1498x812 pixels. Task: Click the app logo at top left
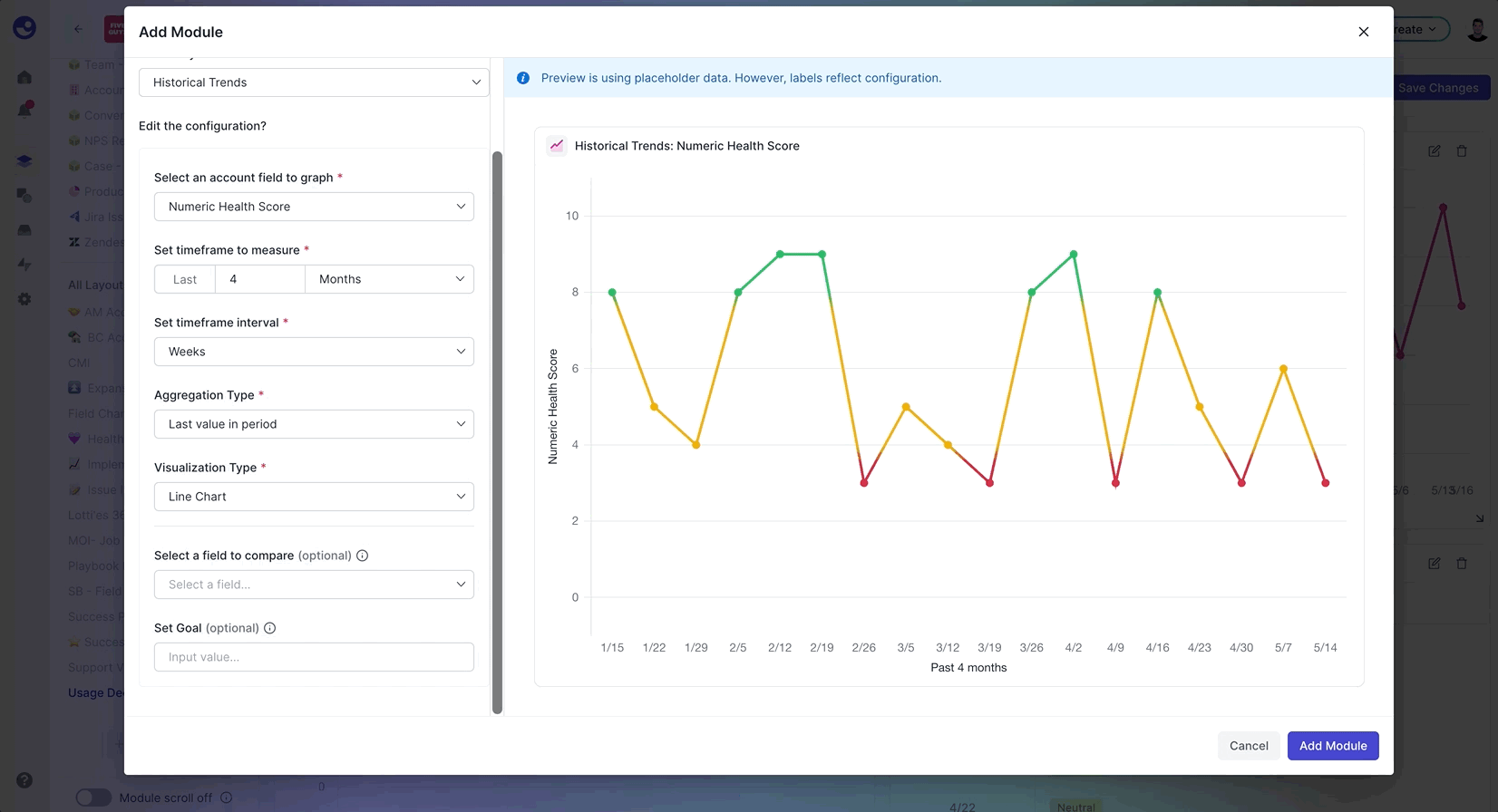tap(24, 28)
